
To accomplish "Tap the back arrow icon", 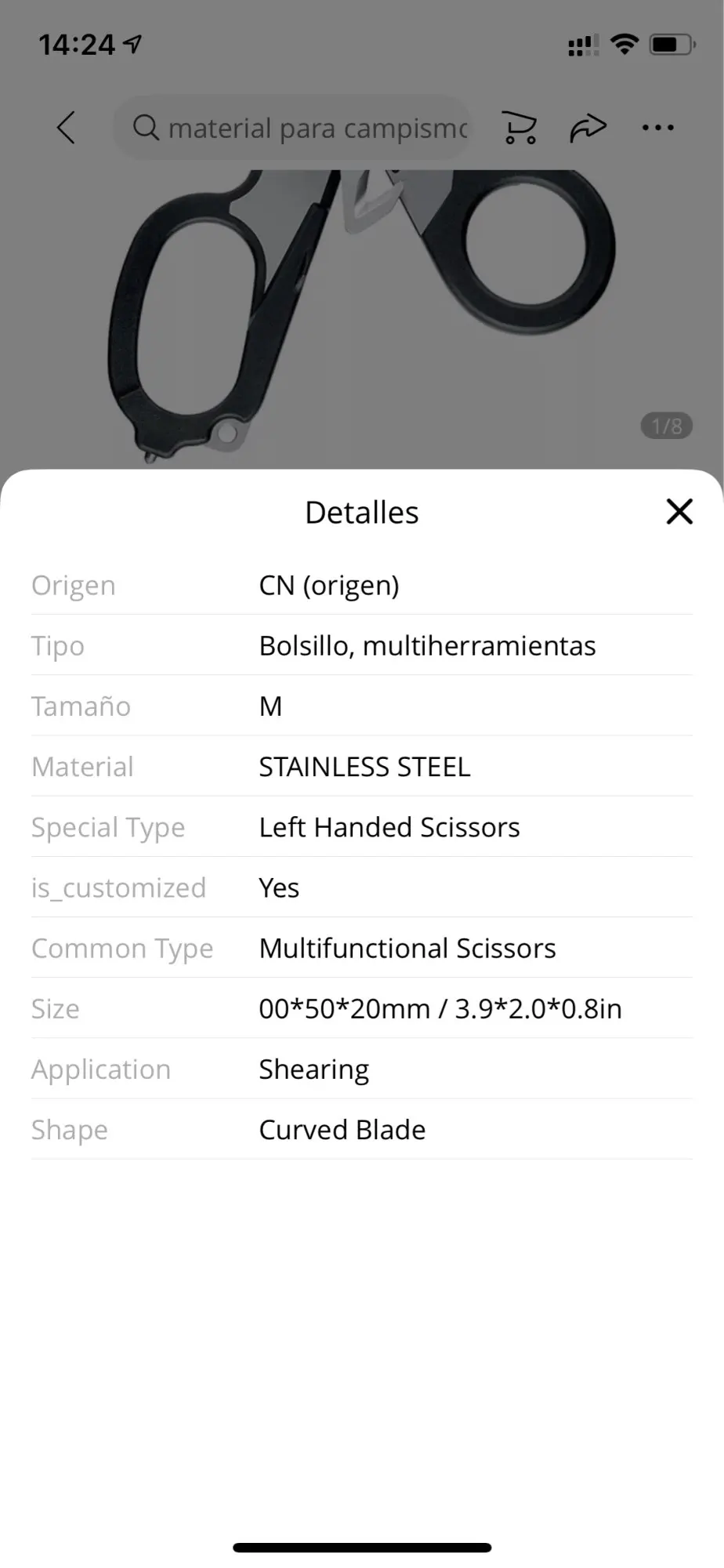I will click(67, 127).
